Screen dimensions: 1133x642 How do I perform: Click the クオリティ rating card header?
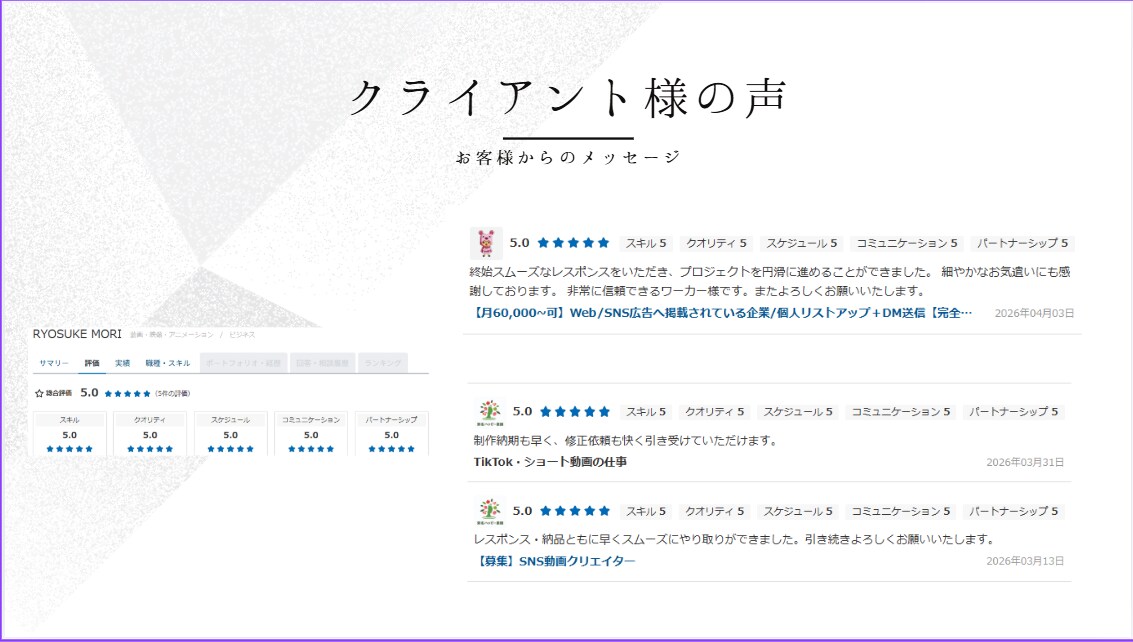(x=150, y=420)
